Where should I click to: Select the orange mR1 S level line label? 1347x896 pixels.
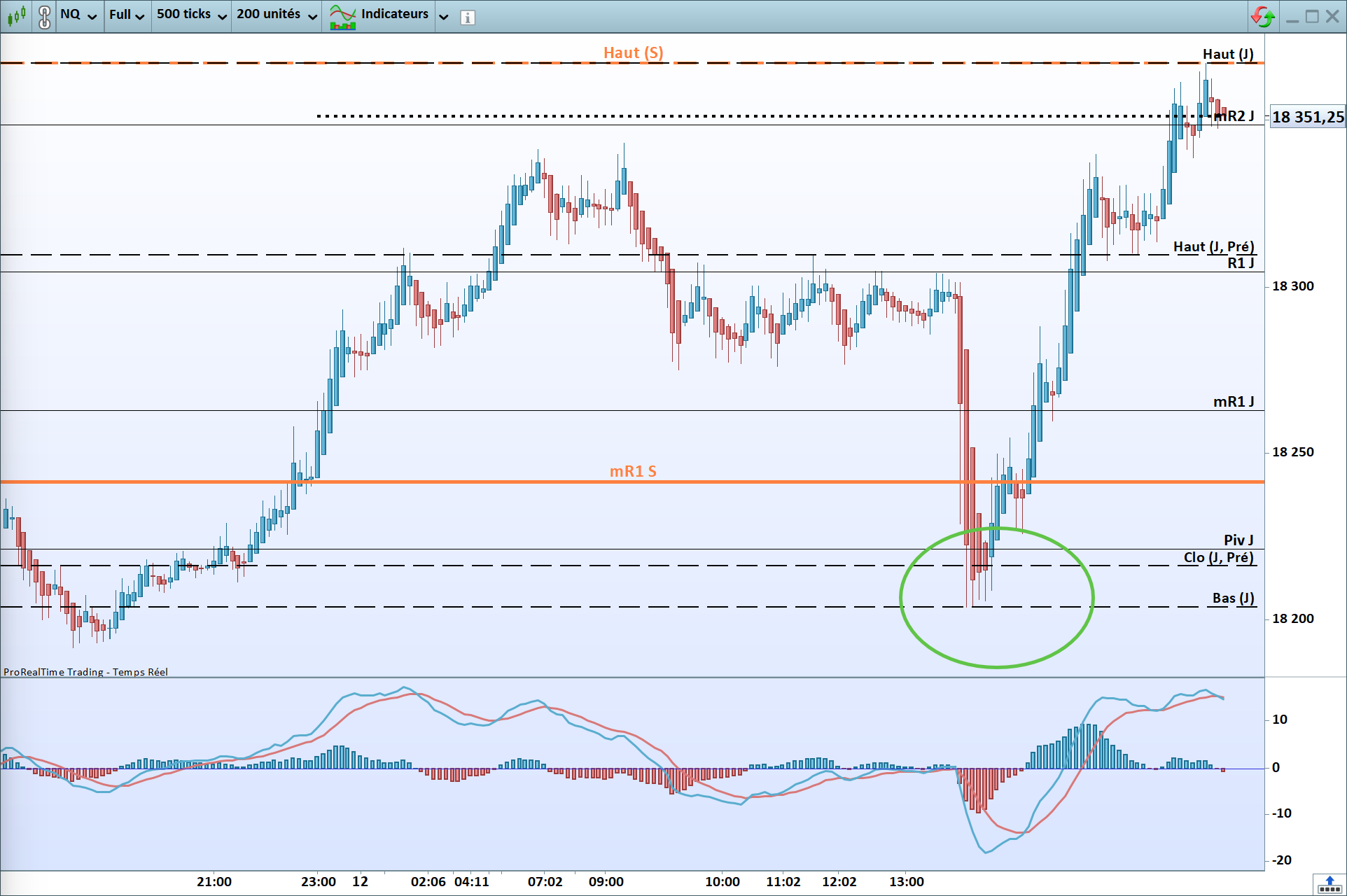[633, 471]
